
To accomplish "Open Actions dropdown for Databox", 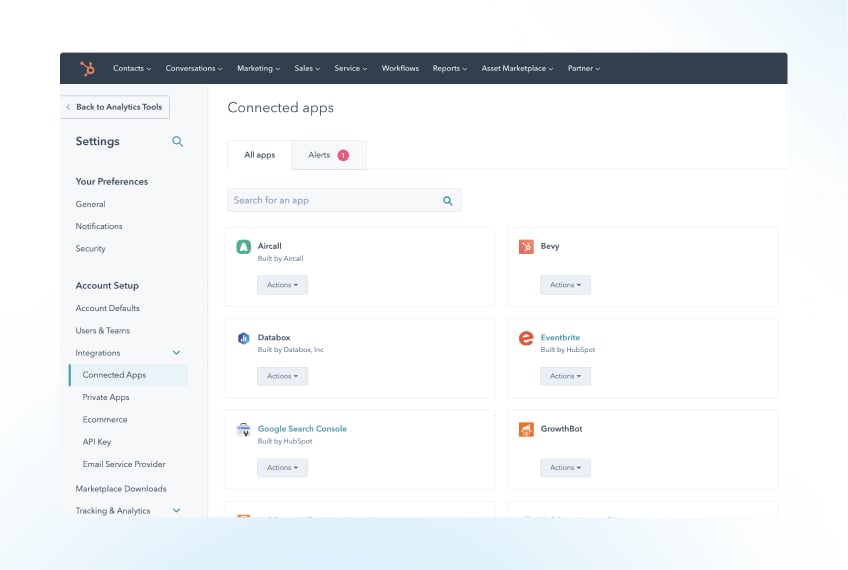I will point(282,376).
